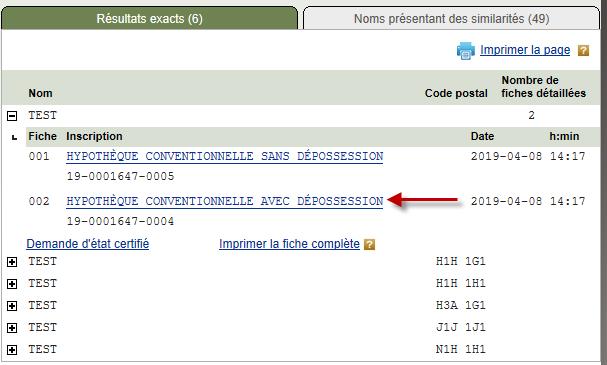Click Imprimer la fiche complète link

coord(289,244)
